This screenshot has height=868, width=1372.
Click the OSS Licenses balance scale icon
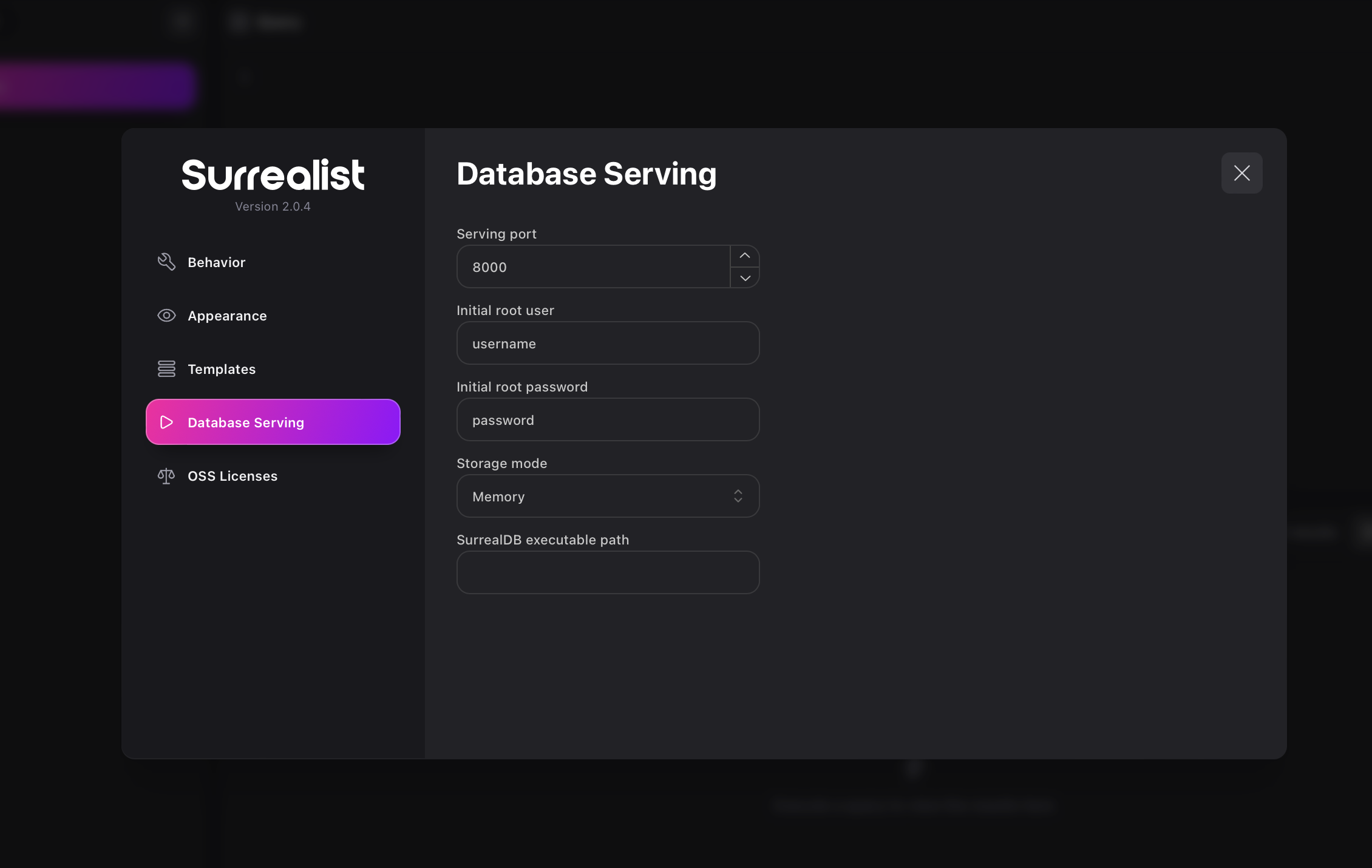(x=166, y=475)
